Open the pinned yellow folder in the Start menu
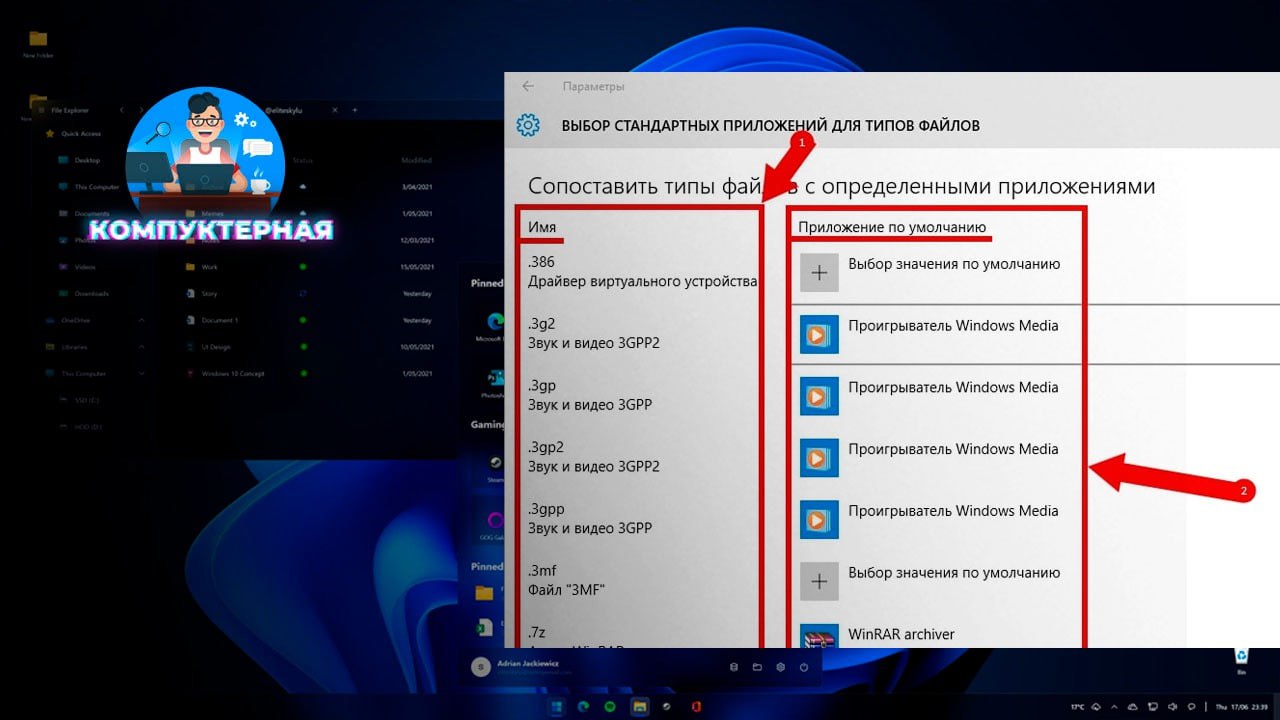The width and height of the screenshot is (1280, 720). click(x=485, y=592)
